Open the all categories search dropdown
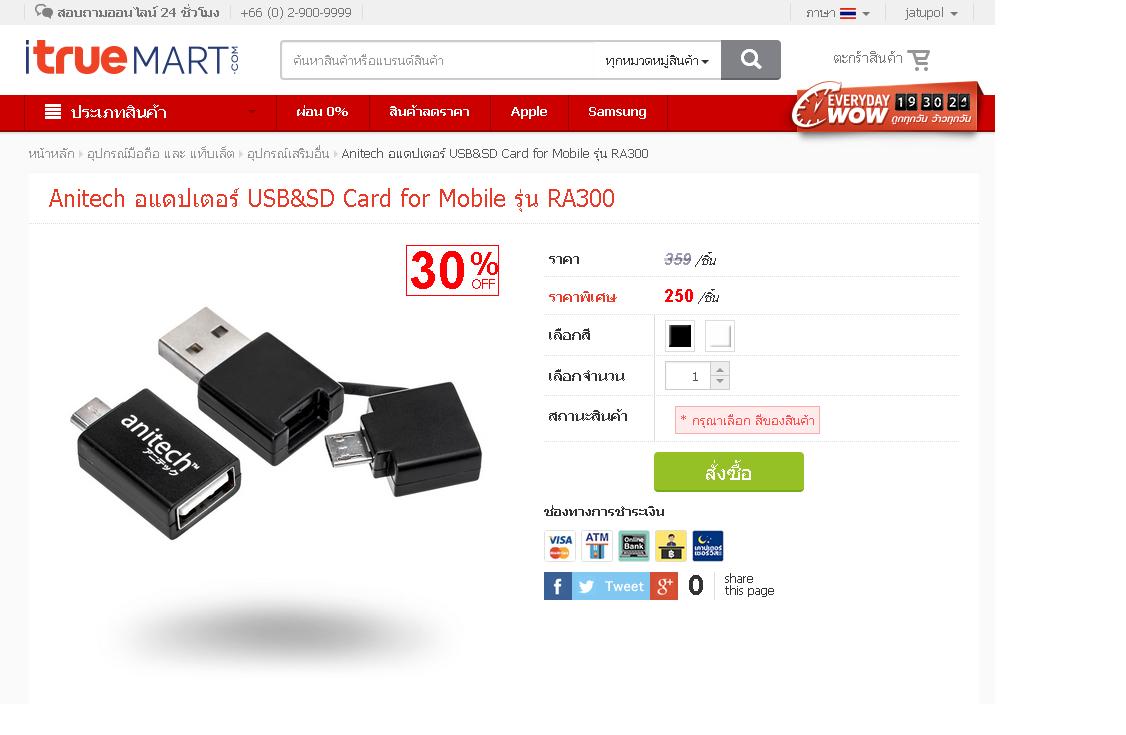This screenshot has width=1126, height=735. (656, 61)
